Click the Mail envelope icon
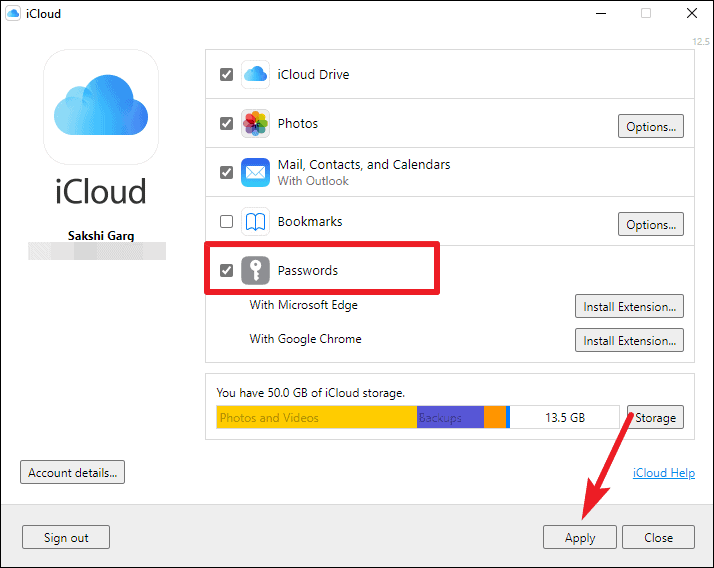714x568 pixels. (x=255, y=173)
